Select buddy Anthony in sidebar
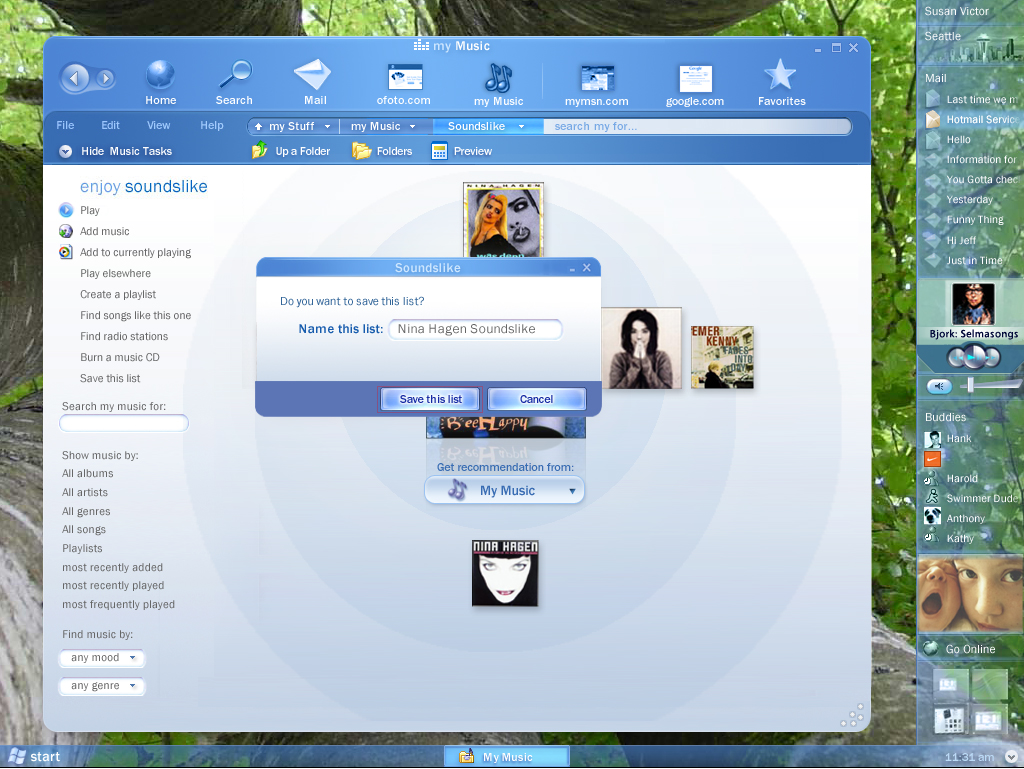 [965, 518]
